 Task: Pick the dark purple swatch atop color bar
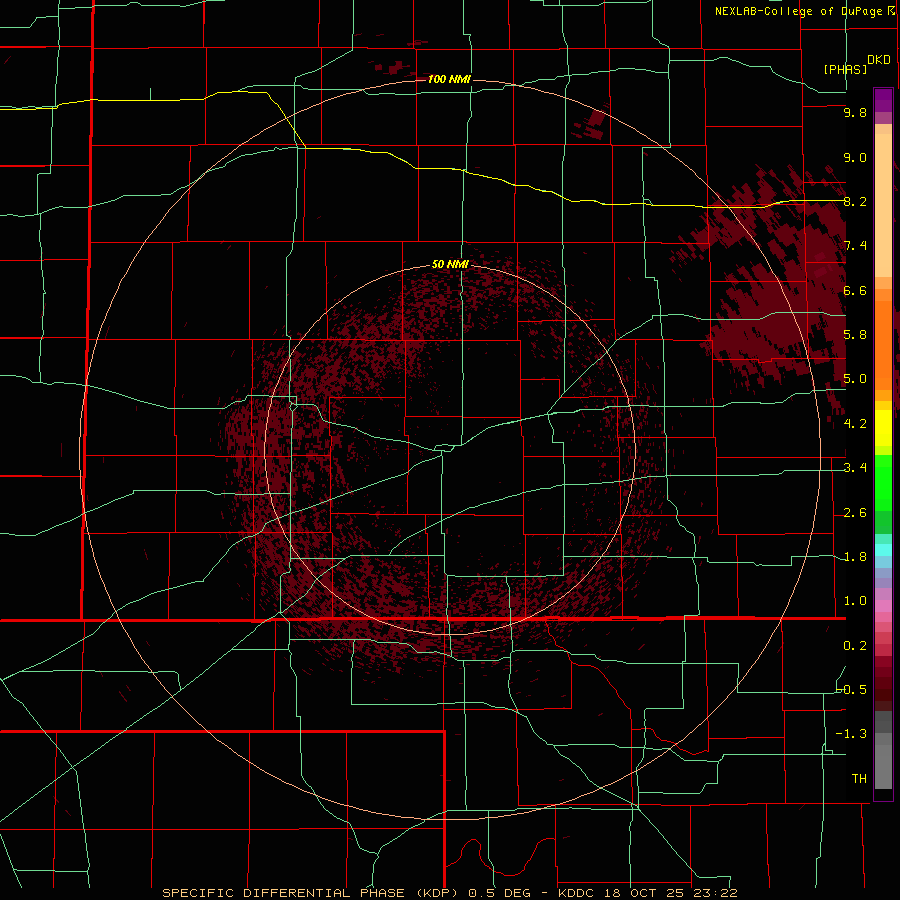pos(883,96)
